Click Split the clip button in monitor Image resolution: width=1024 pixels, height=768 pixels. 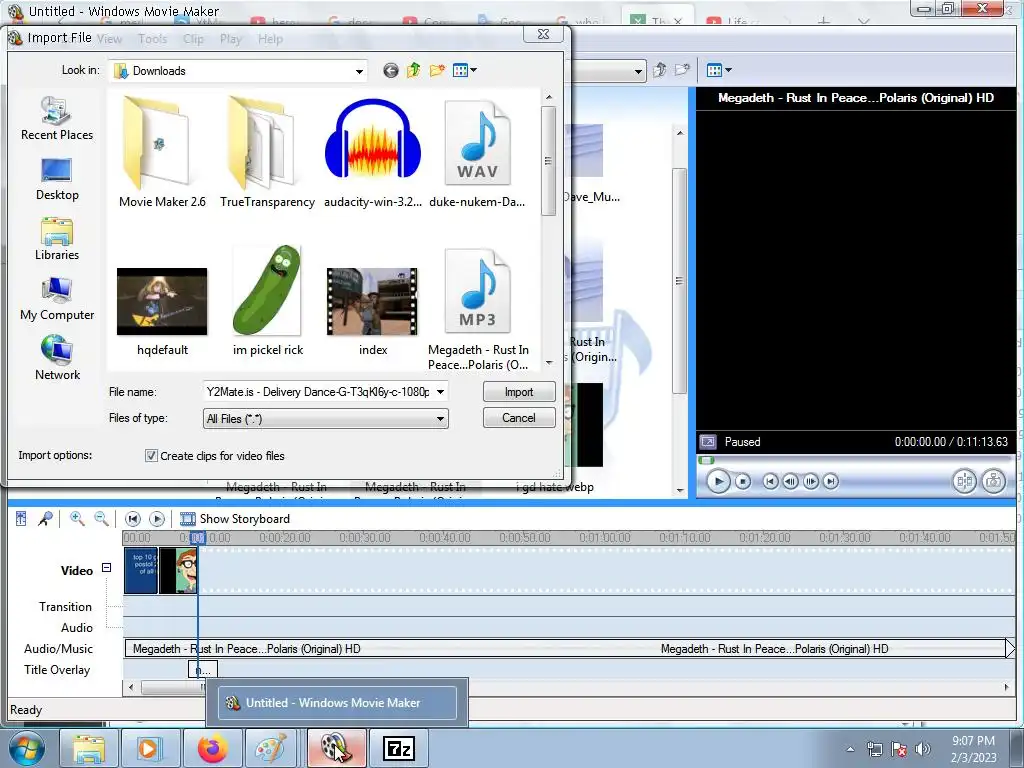[964, 482]
